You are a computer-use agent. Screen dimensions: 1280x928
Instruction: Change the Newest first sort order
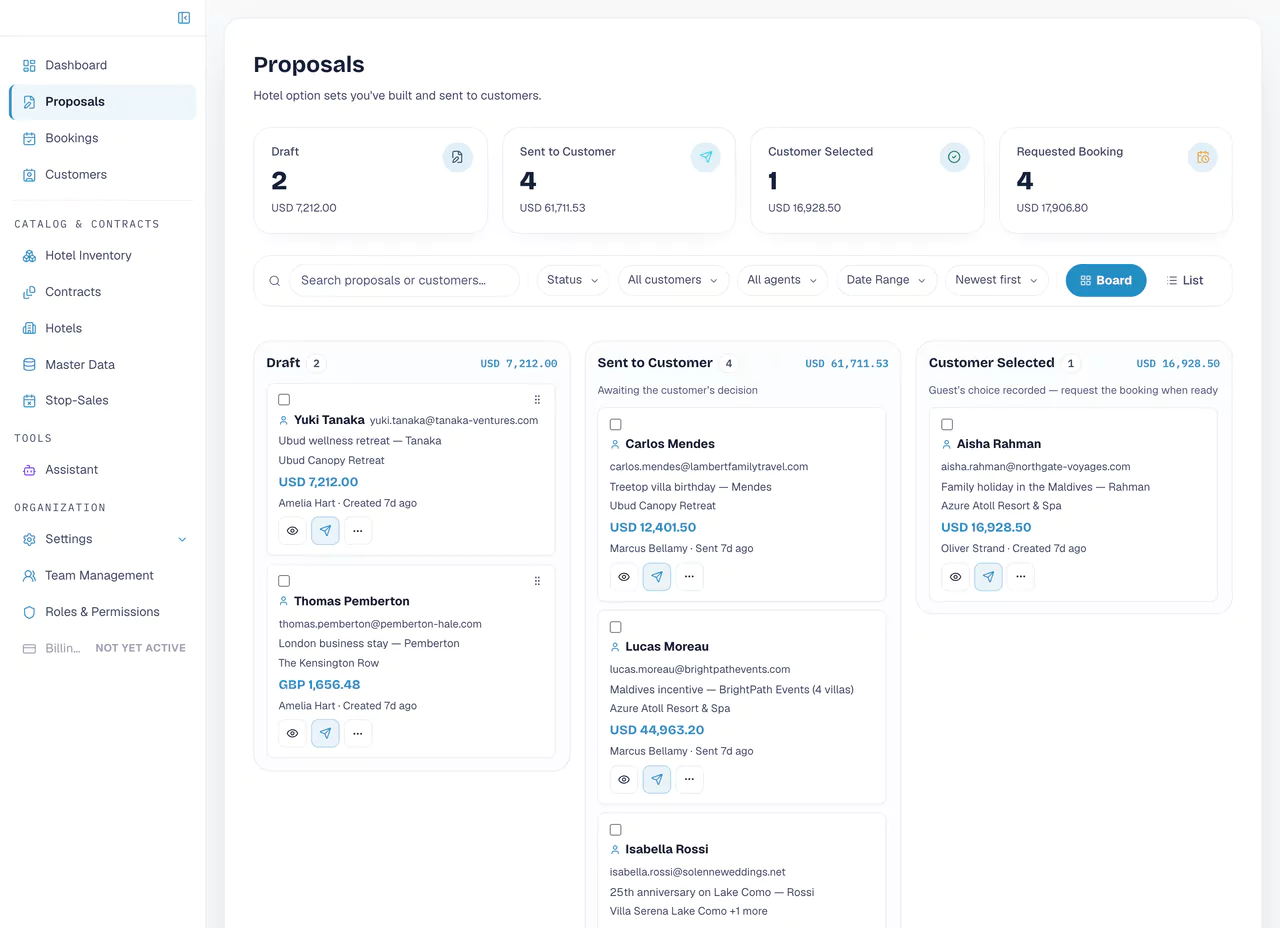(x=997, y=280)
